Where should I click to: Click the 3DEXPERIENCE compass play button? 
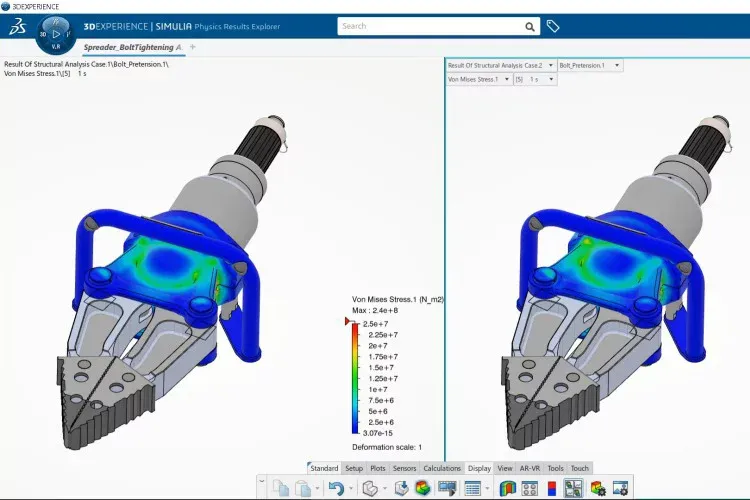click(x=56, y=33)
